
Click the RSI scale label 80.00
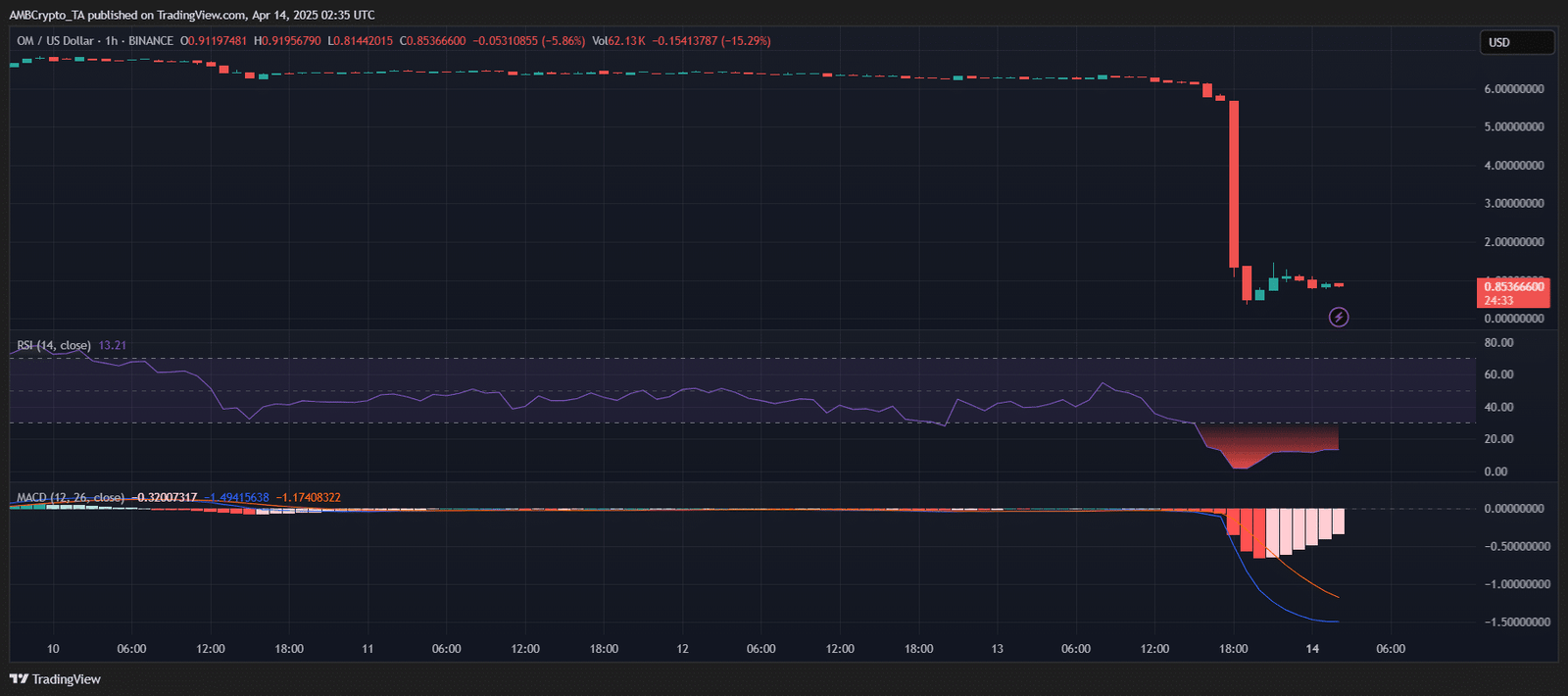pyautogui.click(x=1498, y=343)
